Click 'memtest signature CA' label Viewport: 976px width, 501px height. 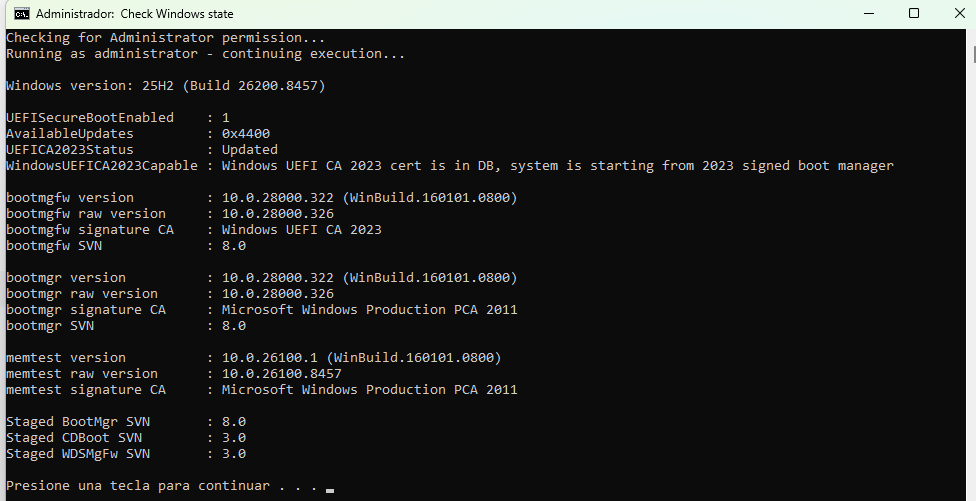click(x=85, y=390)
